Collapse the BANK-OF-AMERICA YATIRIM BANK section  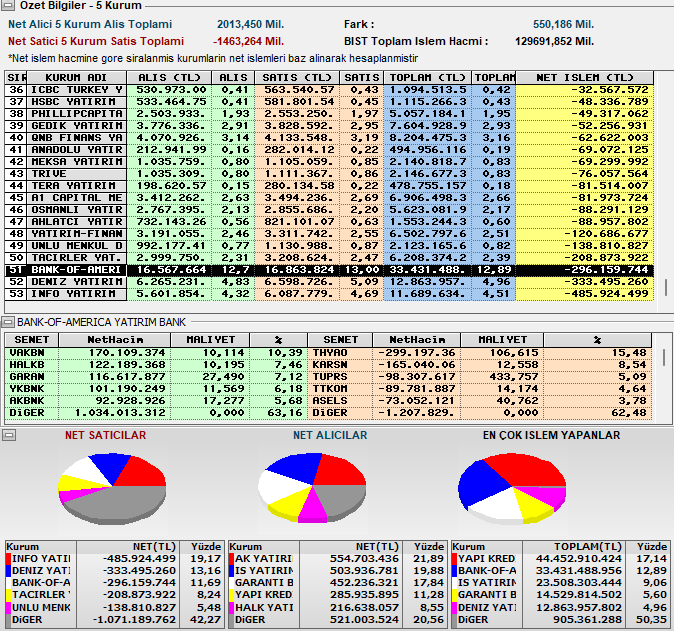tap(8, 322)
